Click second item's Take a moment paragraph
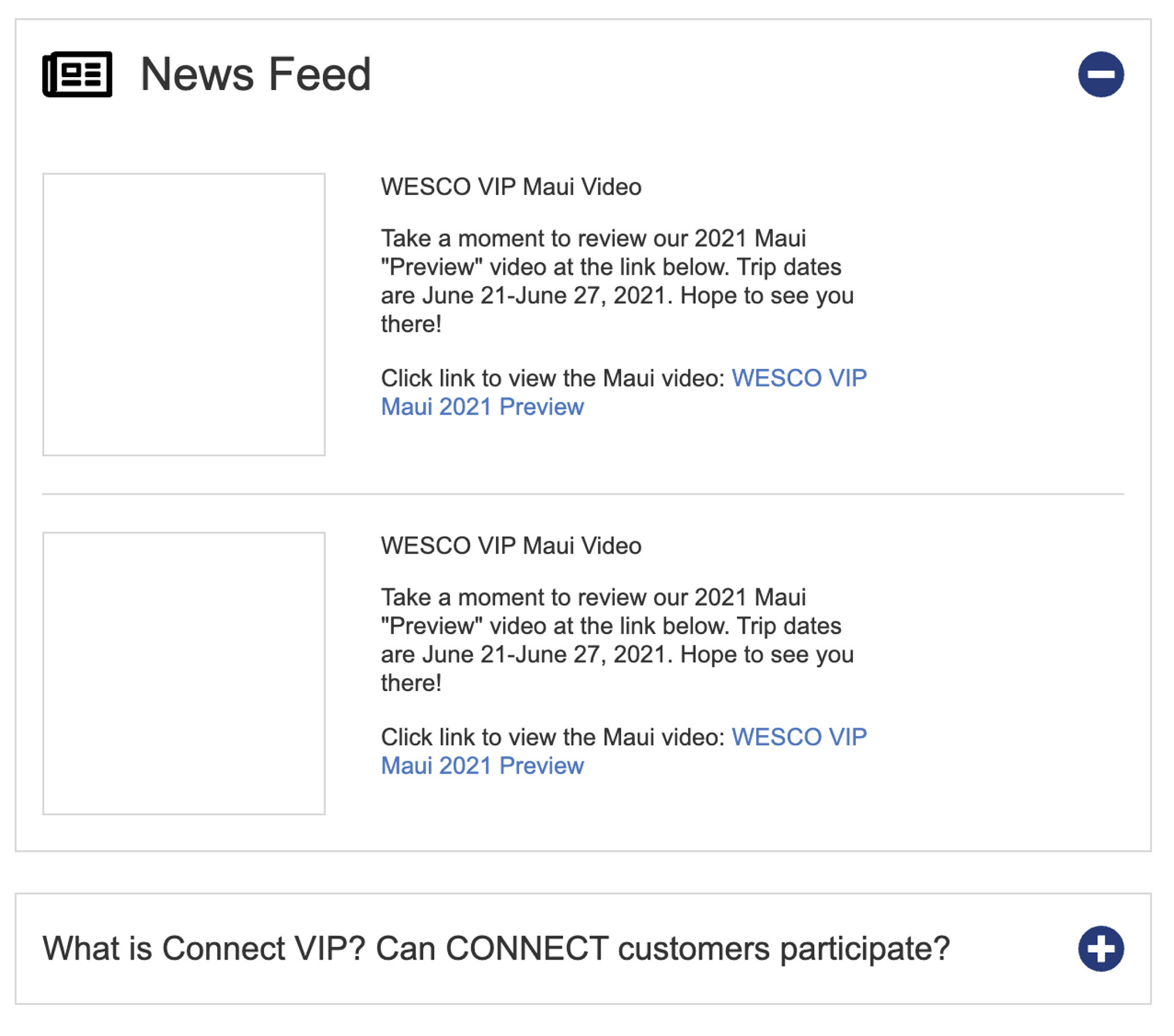Image resolution: width=1174 pixels, height=1036 pixels. pos(618,640)
